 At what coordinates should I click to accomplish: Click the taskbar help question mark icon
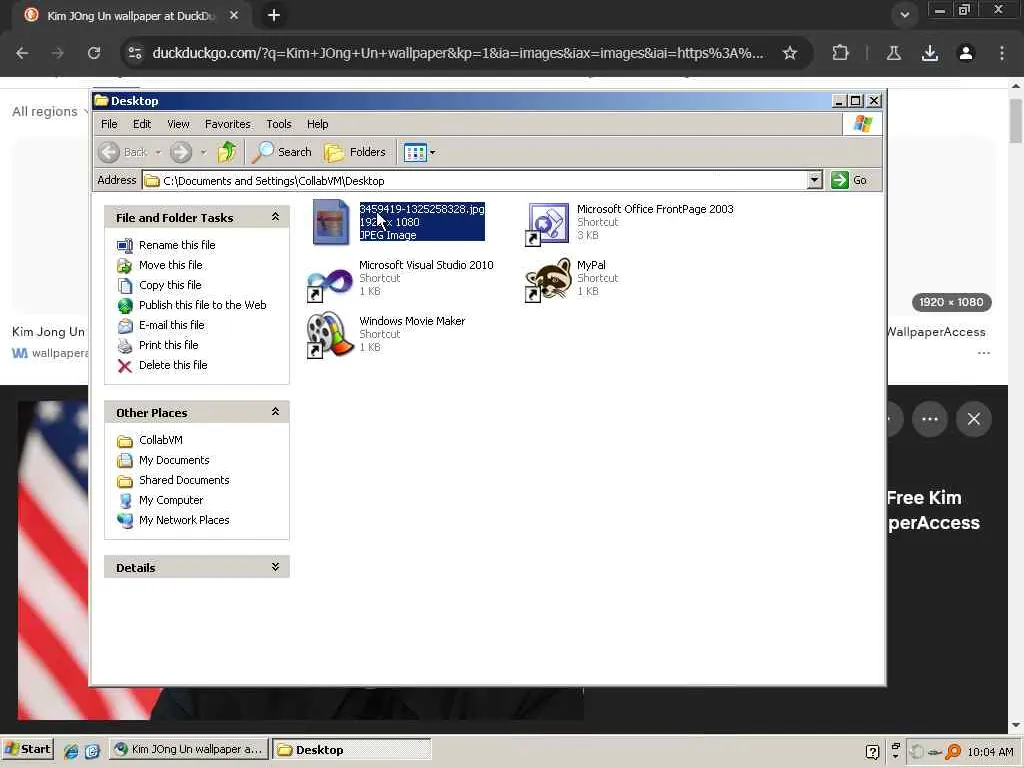(x=872, y=752)
